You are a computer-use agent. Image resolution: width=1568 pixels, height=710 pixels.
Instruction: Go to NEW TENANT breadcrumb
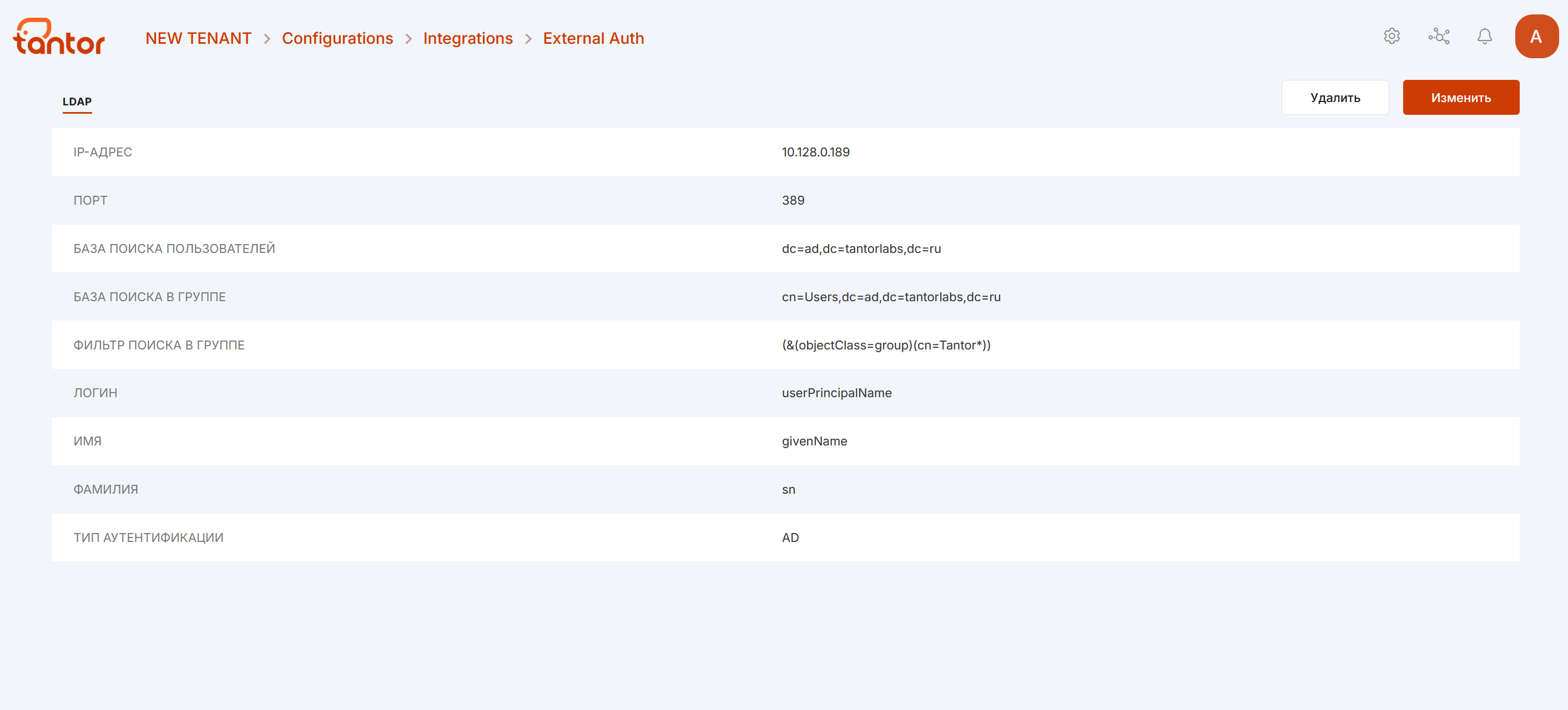click(x=199, y=38)
